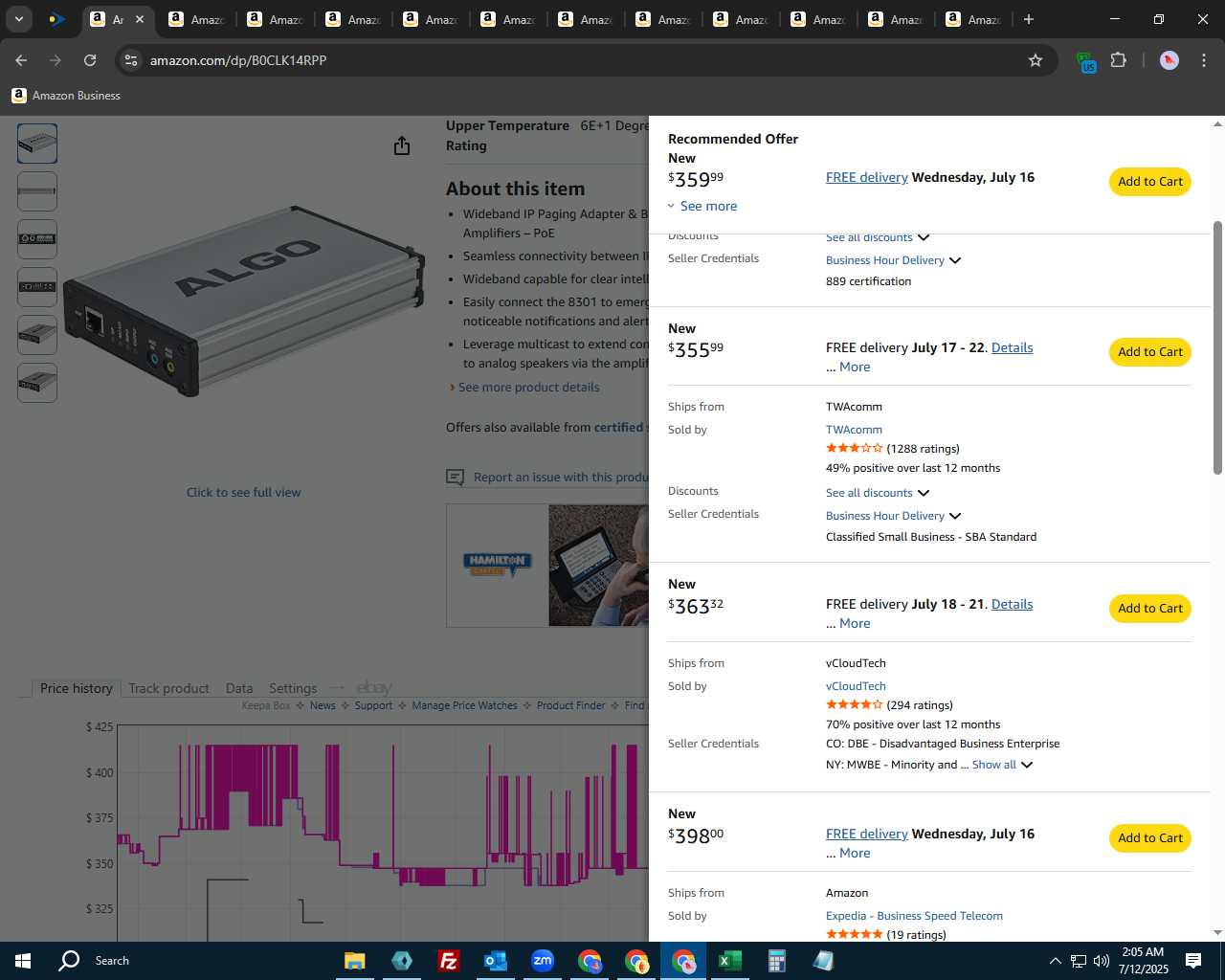Switch to the Keepa Track product tab
Image resolution: width=1225 pixels, height=980 pixels.
168,688
